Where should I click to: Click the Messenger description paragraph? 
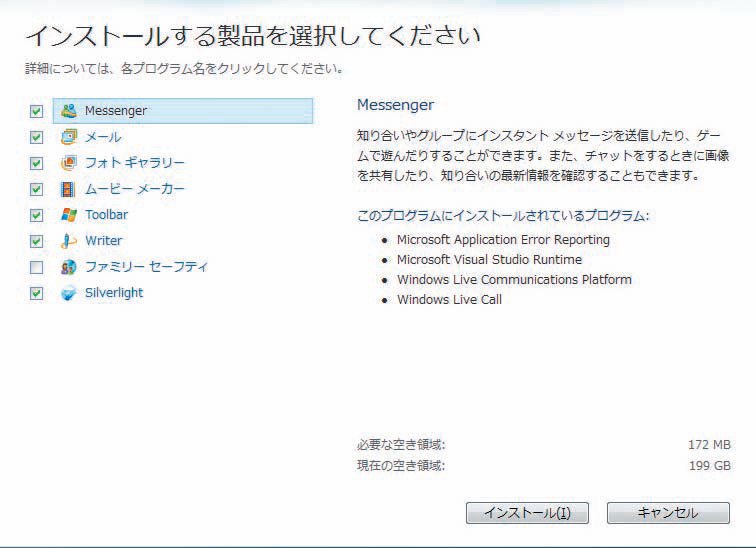[x=543, y=155]
